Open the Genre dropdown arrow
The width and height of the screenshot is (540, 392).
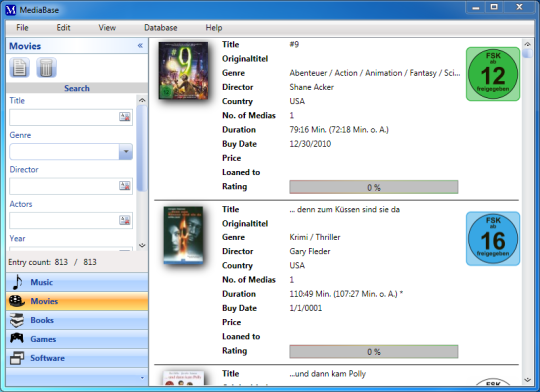point(126,152)
